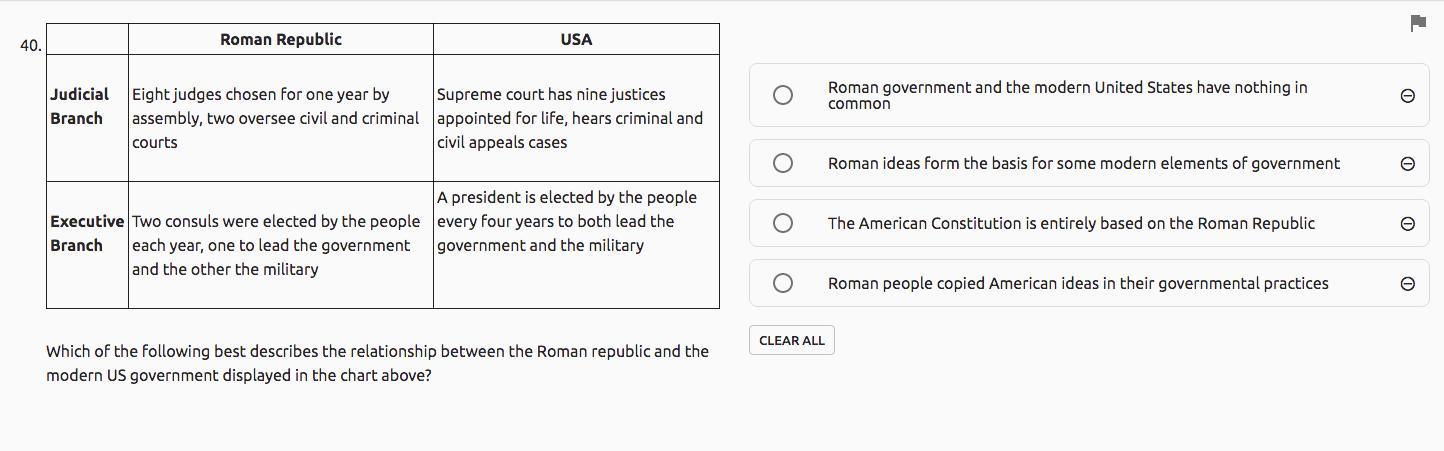This screenshot has height=451, width=1444.
Task: Cross out 'American Constitution is entirely based' option
Action: point(1407,223)
